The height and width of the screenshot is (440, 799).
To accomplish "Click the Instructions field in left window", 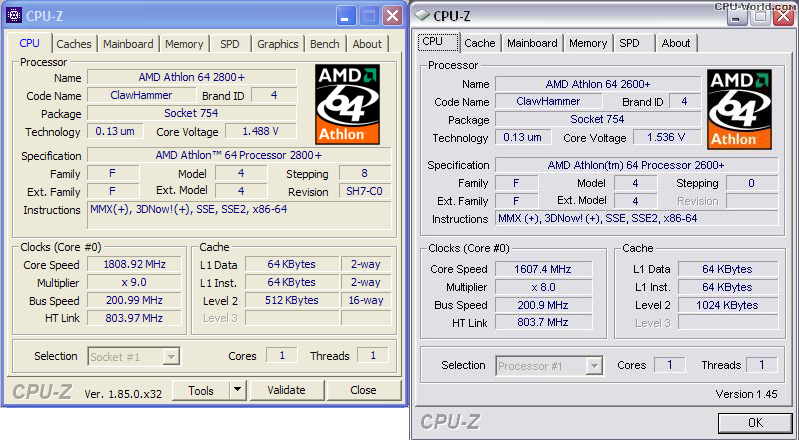I will [239, 216].
